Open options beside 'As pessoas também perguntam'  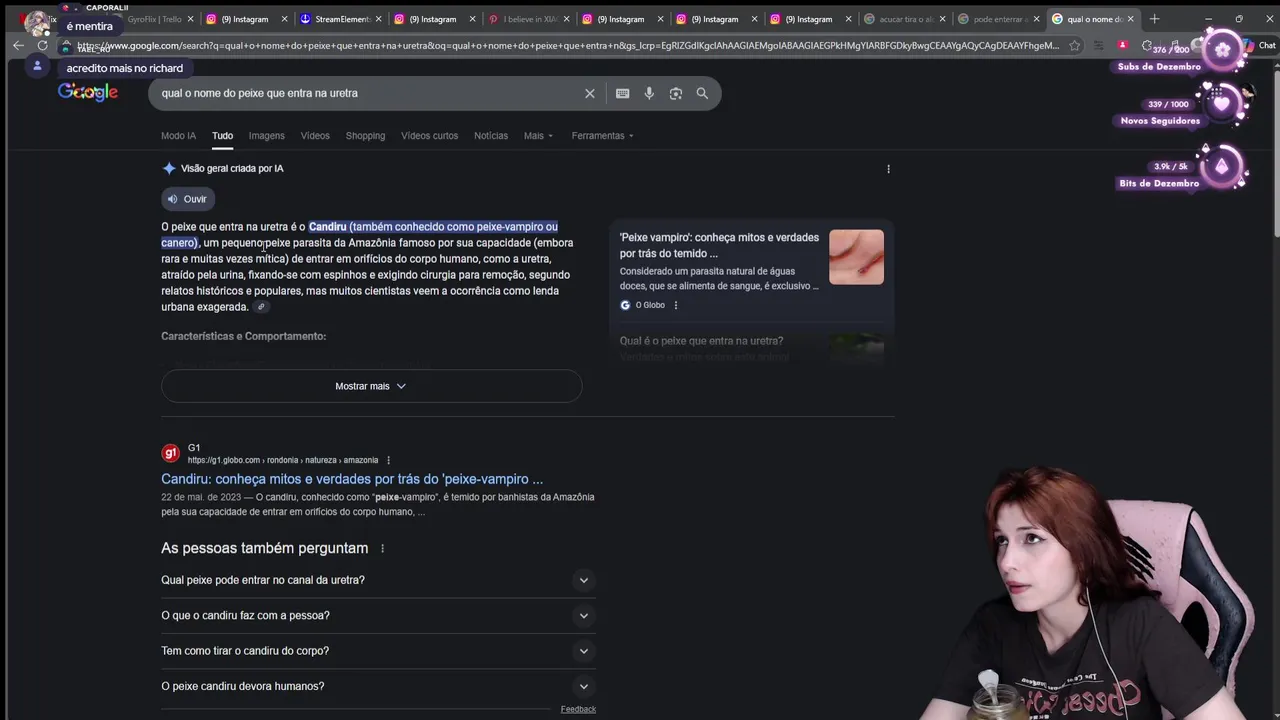click(382, 548)
